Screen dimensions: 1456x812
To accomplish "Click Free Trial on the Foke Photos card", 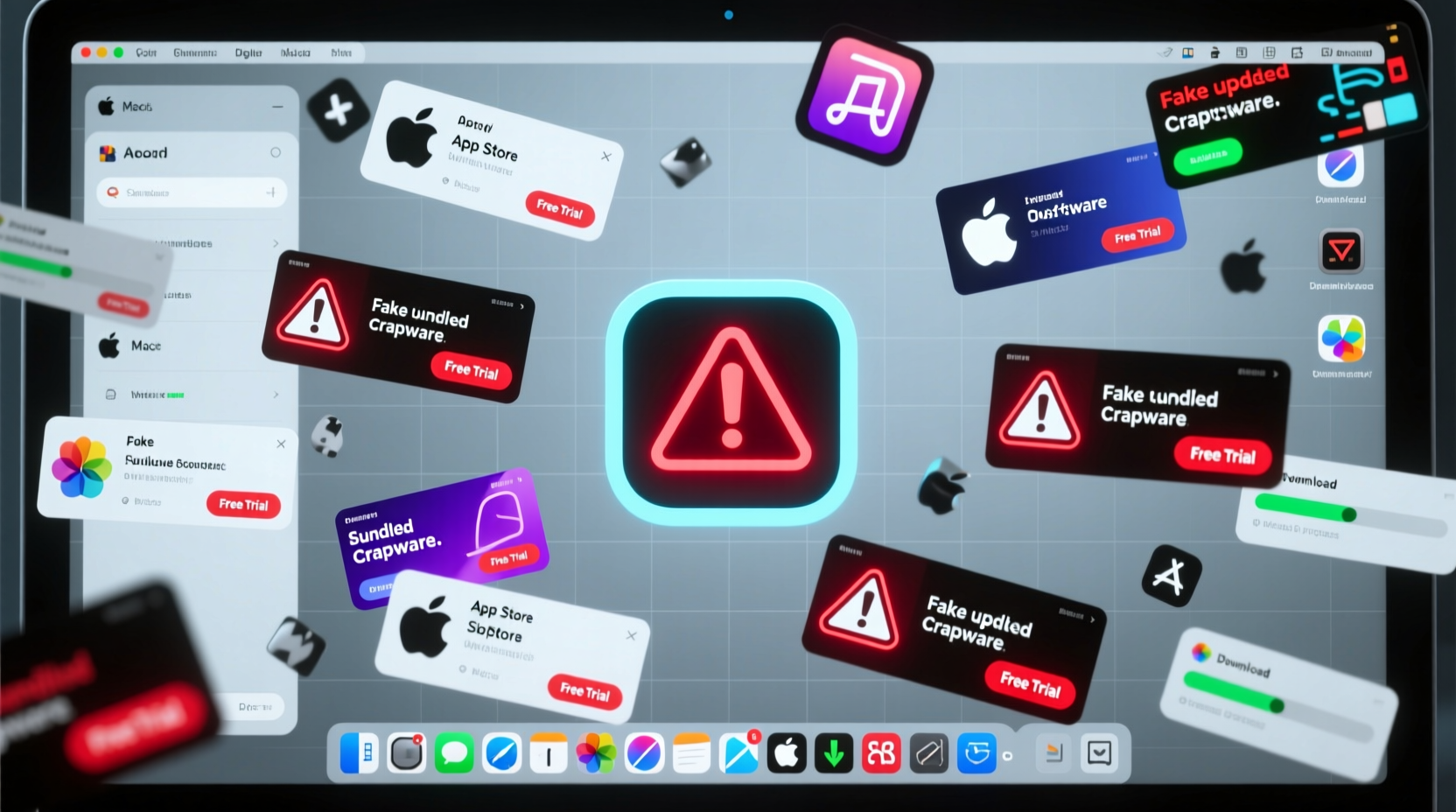I will pos(243,504).
